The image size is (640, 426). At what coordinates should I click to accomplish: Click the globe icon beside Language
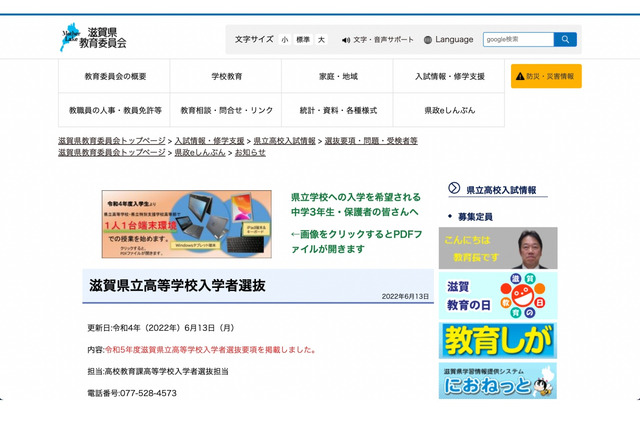click(x=428, y=40)
